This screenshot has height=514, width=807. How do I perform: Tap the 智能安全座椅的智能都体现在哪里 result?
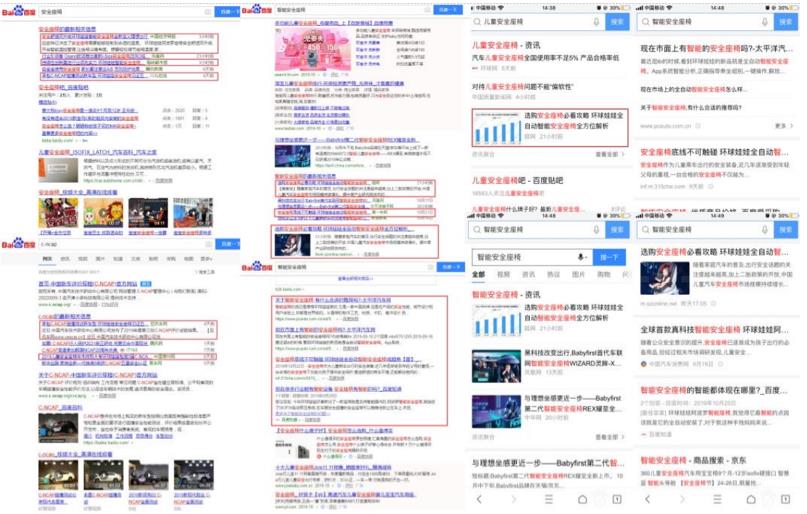click(714, 390)
